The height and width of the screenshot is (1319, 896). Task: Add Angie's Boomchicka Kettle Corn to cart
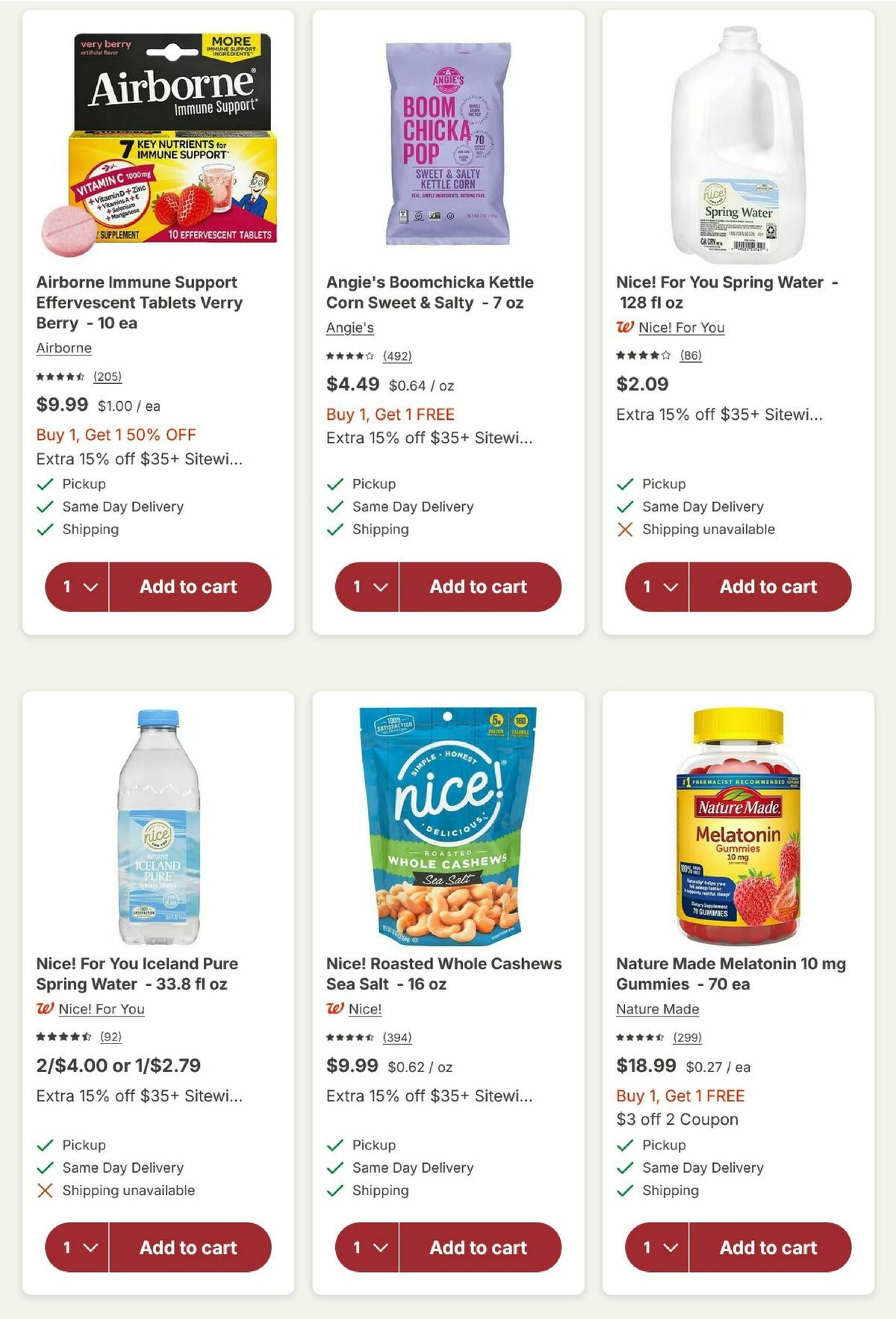479,587
